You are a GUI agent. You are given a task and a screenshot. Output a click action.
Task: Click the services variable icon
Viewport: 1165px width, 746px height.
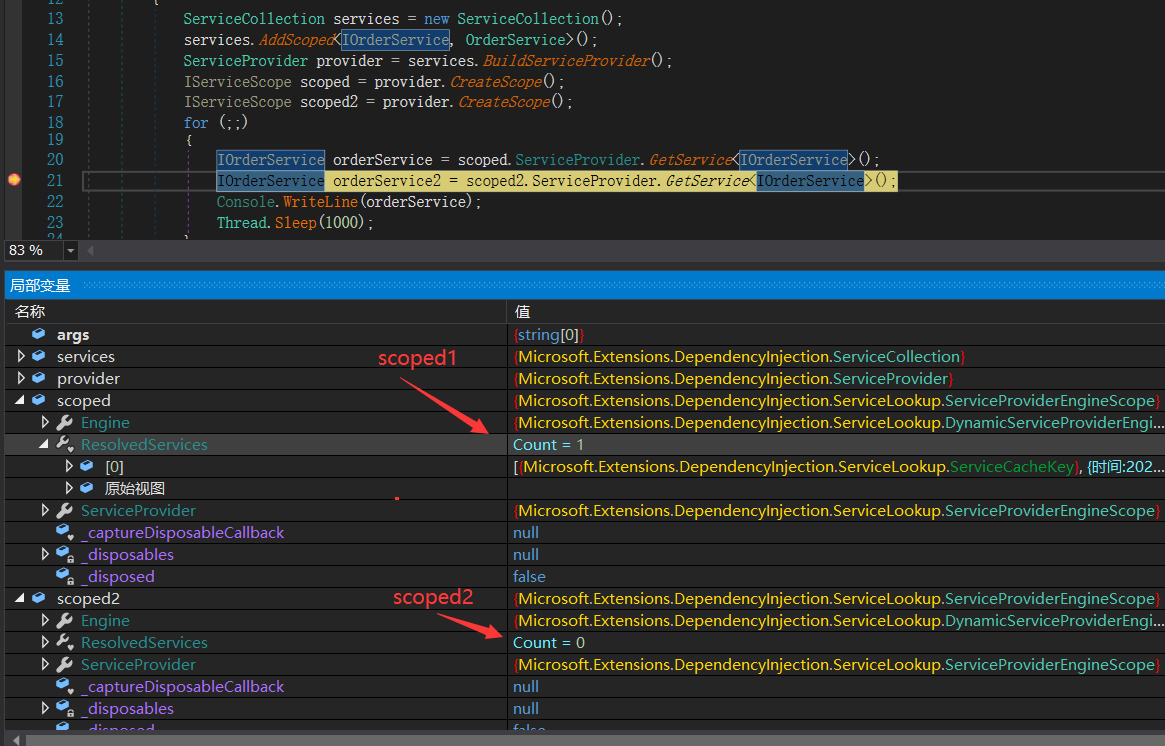pos(39,357)
